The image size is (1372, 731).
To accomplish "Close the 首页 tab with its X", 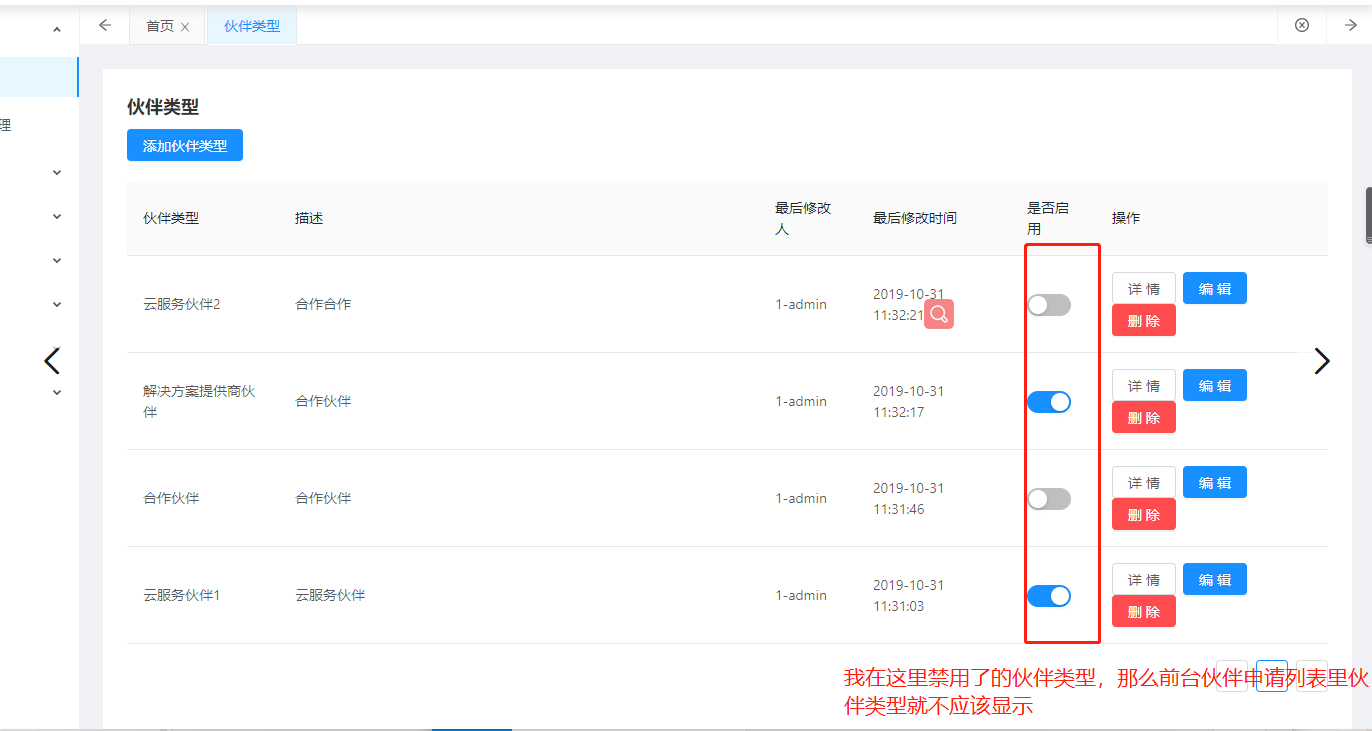I will pyautogui.click(x=185, y=27).
